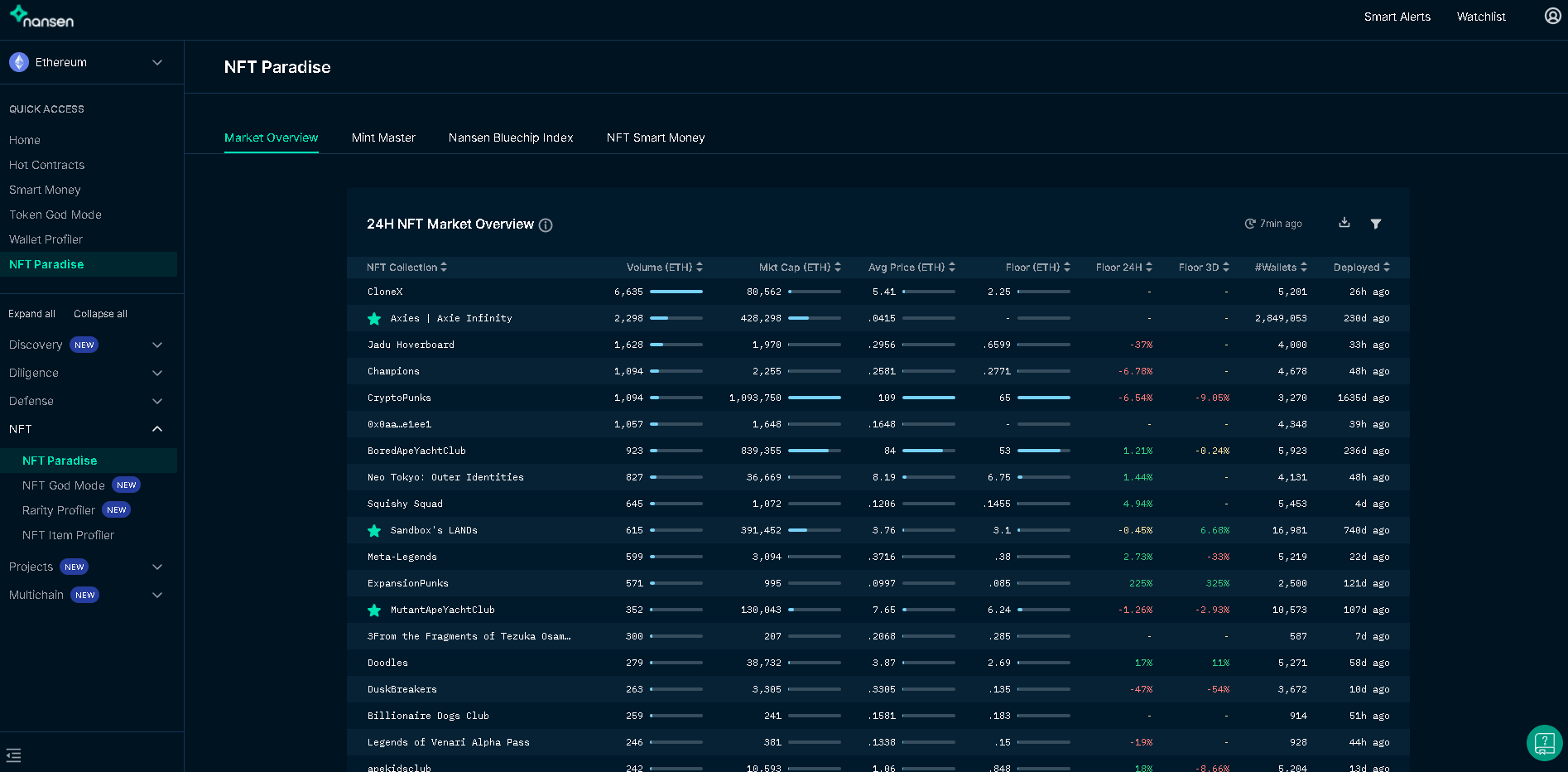Open the table filter icon
Screen dimensions: 1568x772
click(1376, 224)
